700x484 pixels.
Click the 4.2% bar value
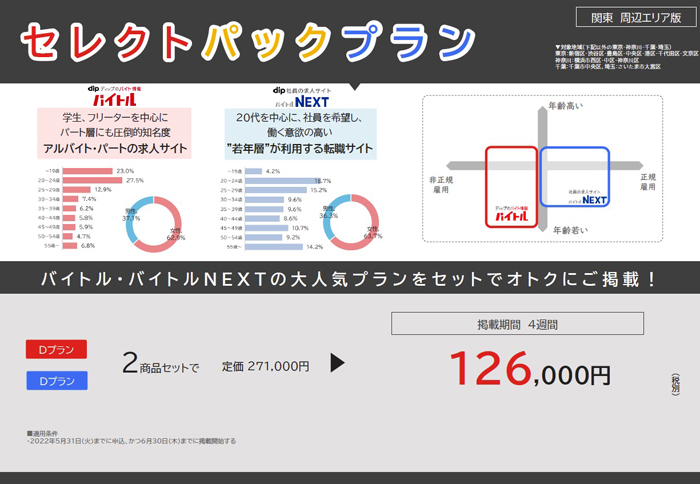click(x=273, y=171)
